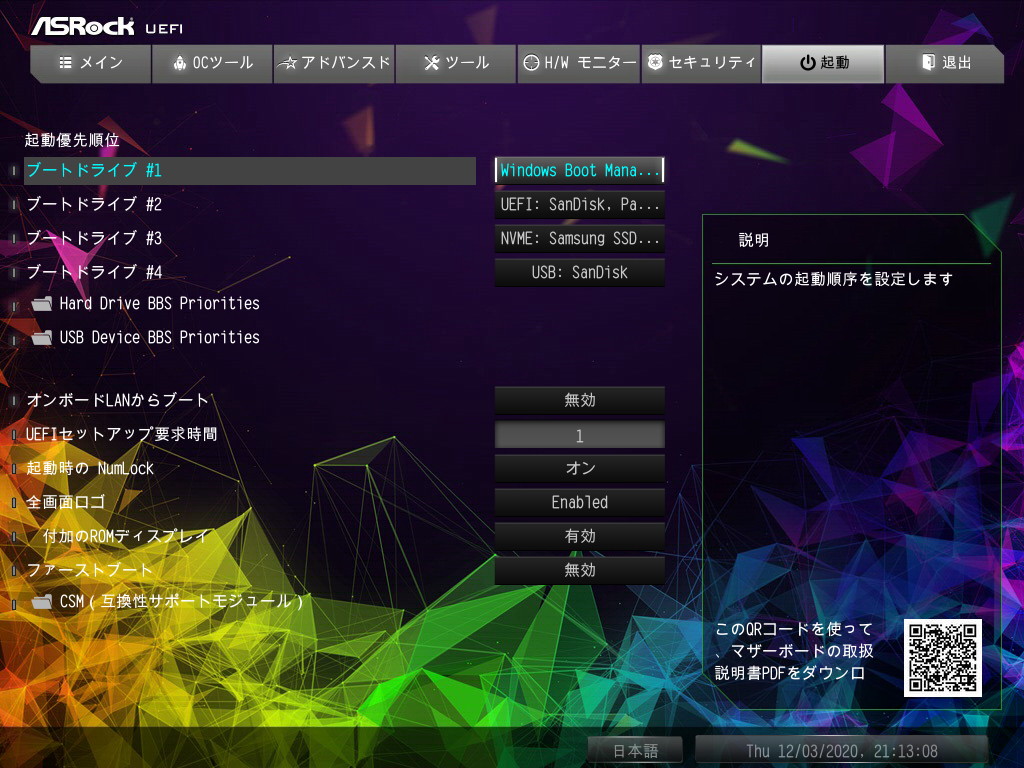The image size is (1024, 768).
Task: Select the ファーストブート label
Action: pyautogui.click(x=89, y=570)
